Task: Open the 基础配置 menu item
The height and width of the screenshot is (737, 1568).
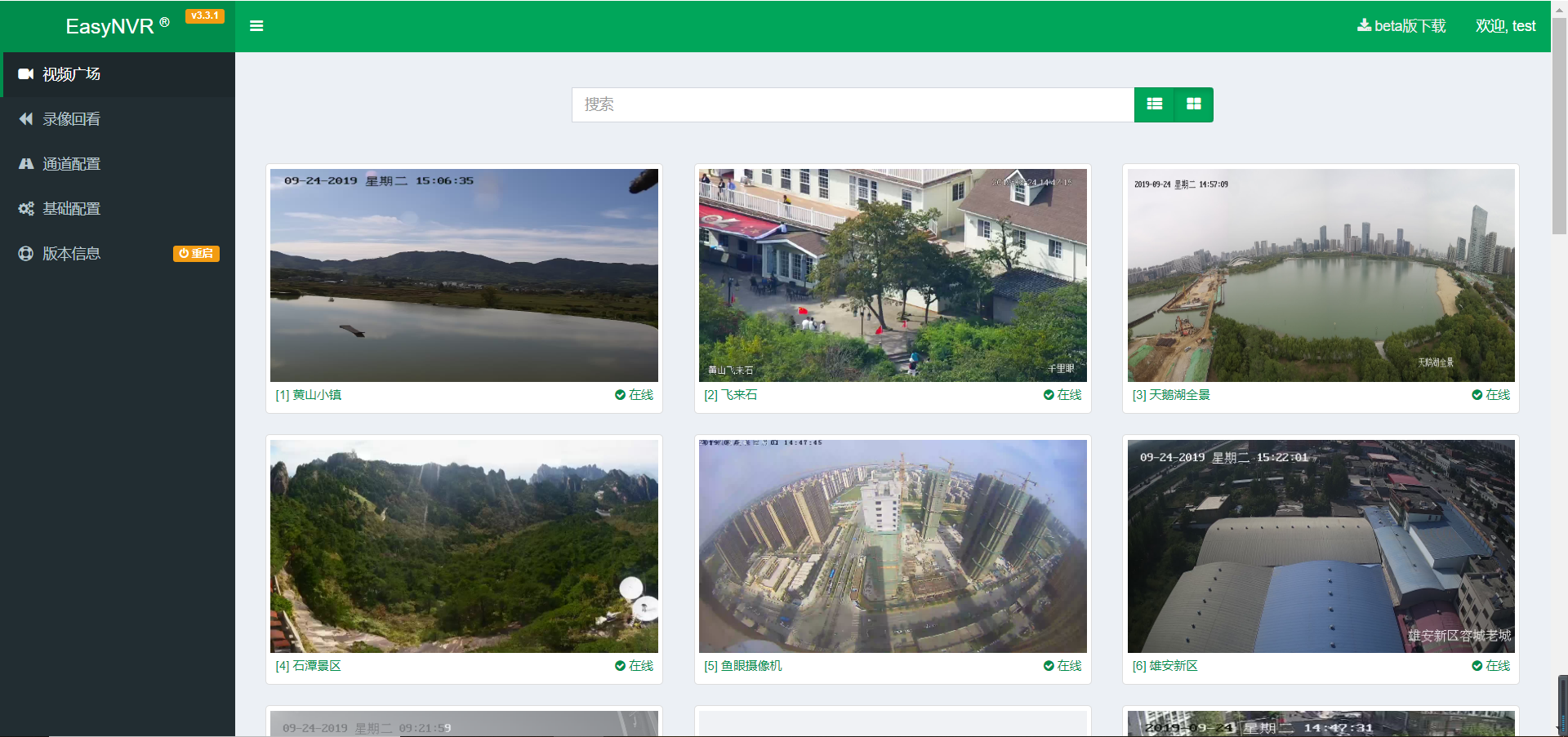Action: 119,209
